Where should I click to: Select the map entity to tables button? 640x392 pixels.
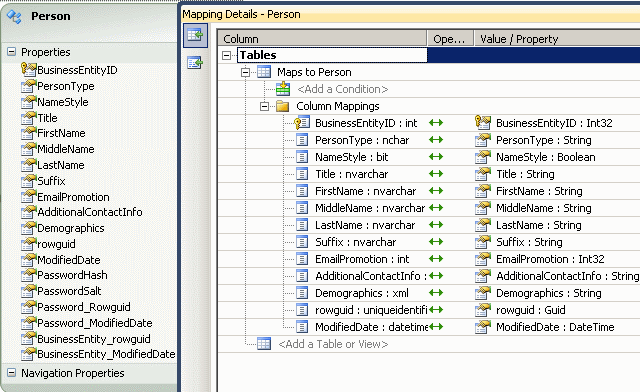195,35
